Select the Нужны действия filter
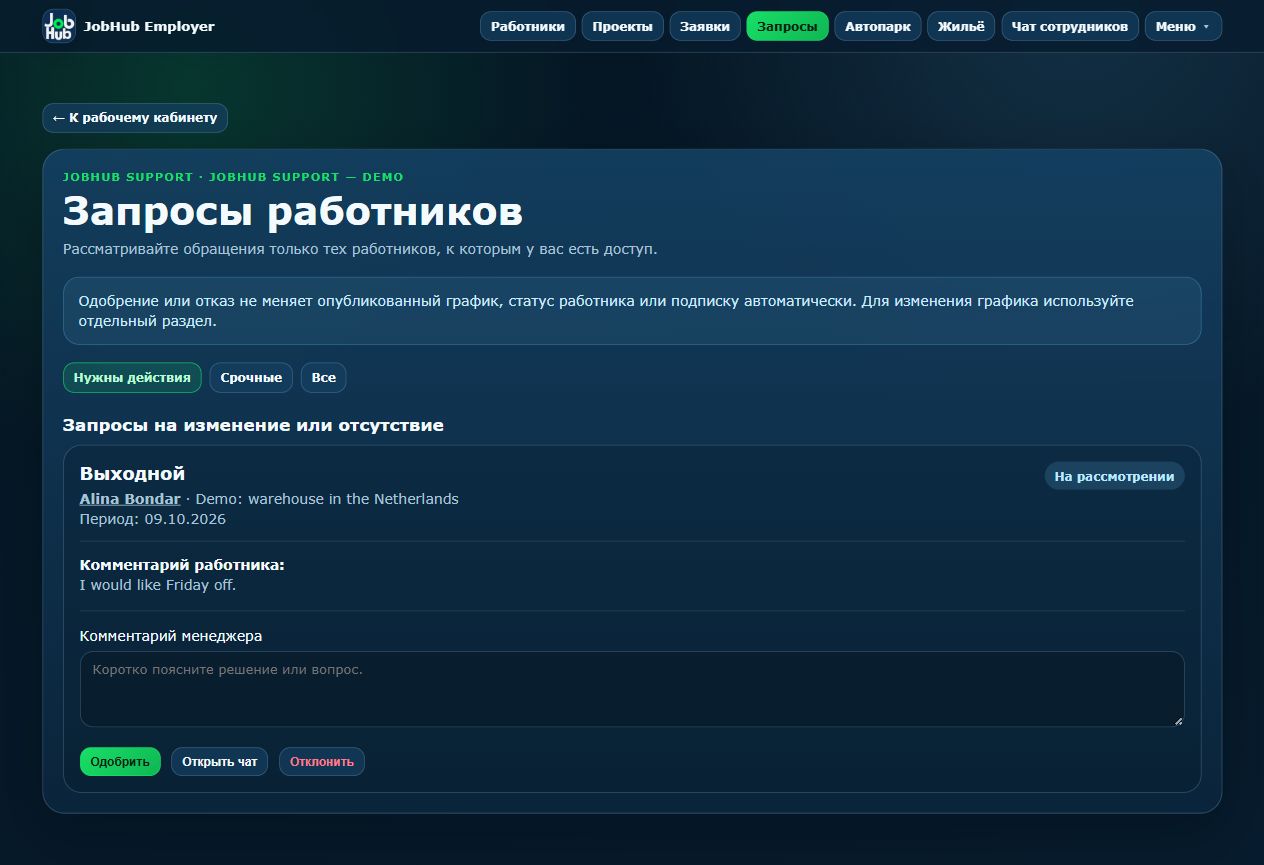This screenshot has width=1264, height=865. [132, 378]
